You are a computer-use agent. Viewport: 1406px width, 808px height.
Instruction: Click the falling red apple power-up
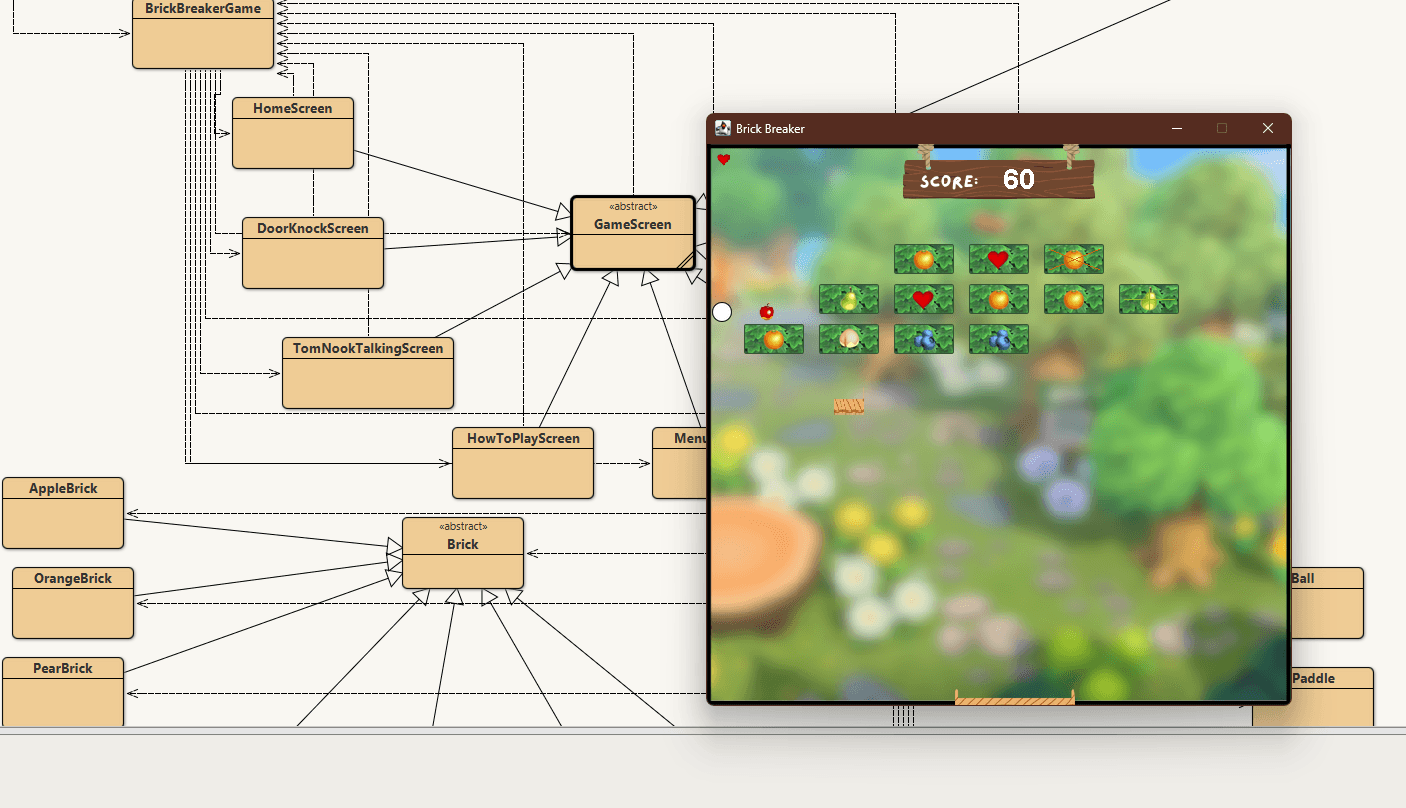[765, 311]
